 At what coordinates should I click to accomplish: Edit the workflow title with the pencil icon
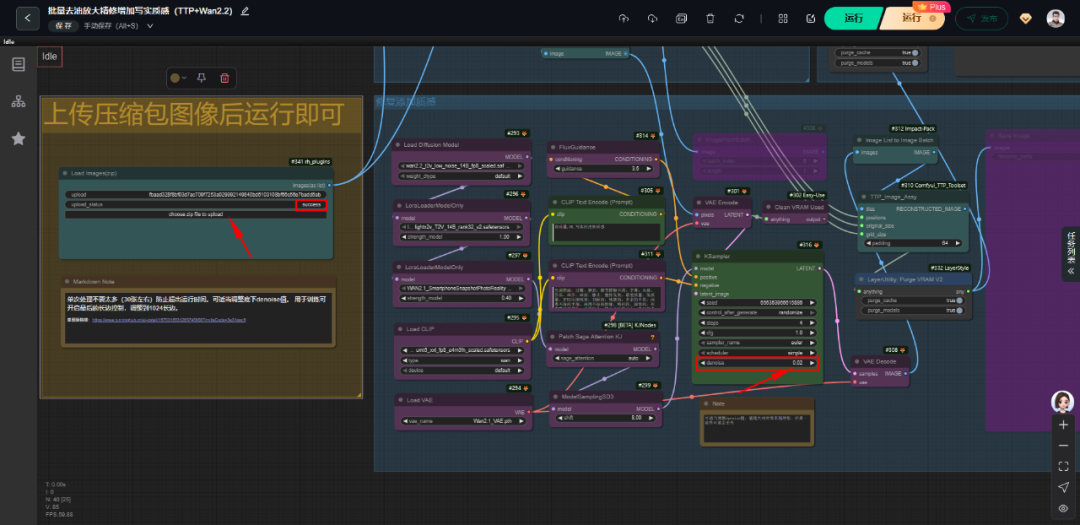pyautogui.click(x=245, y=11)
